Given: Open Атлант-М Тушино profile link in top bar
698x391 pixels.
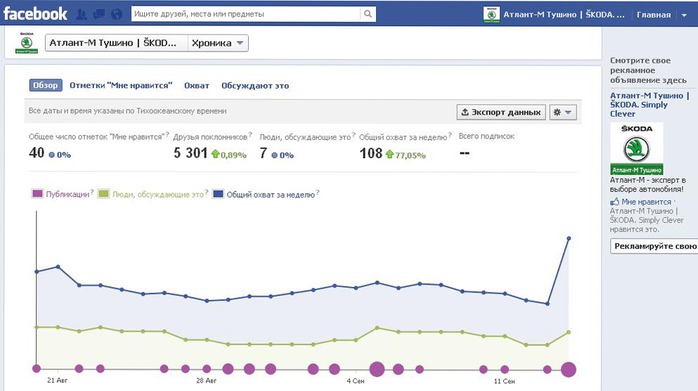Looking at the screenshot, I should coord(564,14).
